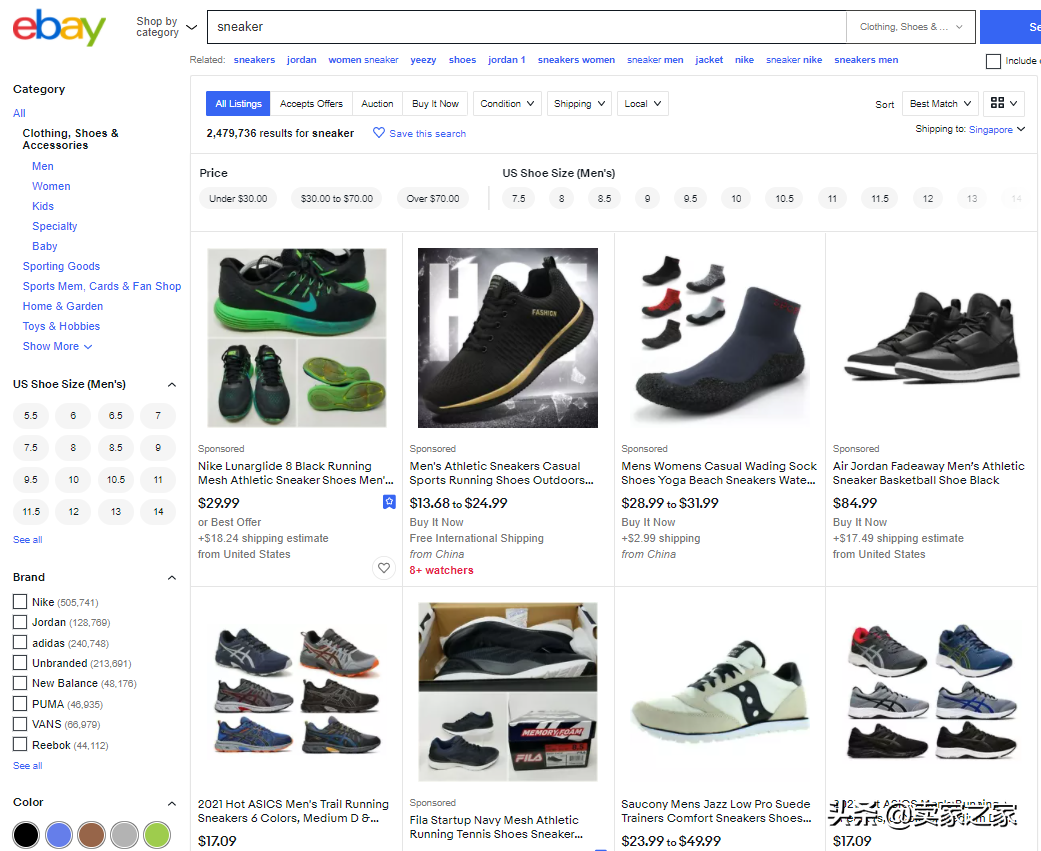Toggle the PUMA brand checkbox
1041x851 pixels.
(20, 704)
